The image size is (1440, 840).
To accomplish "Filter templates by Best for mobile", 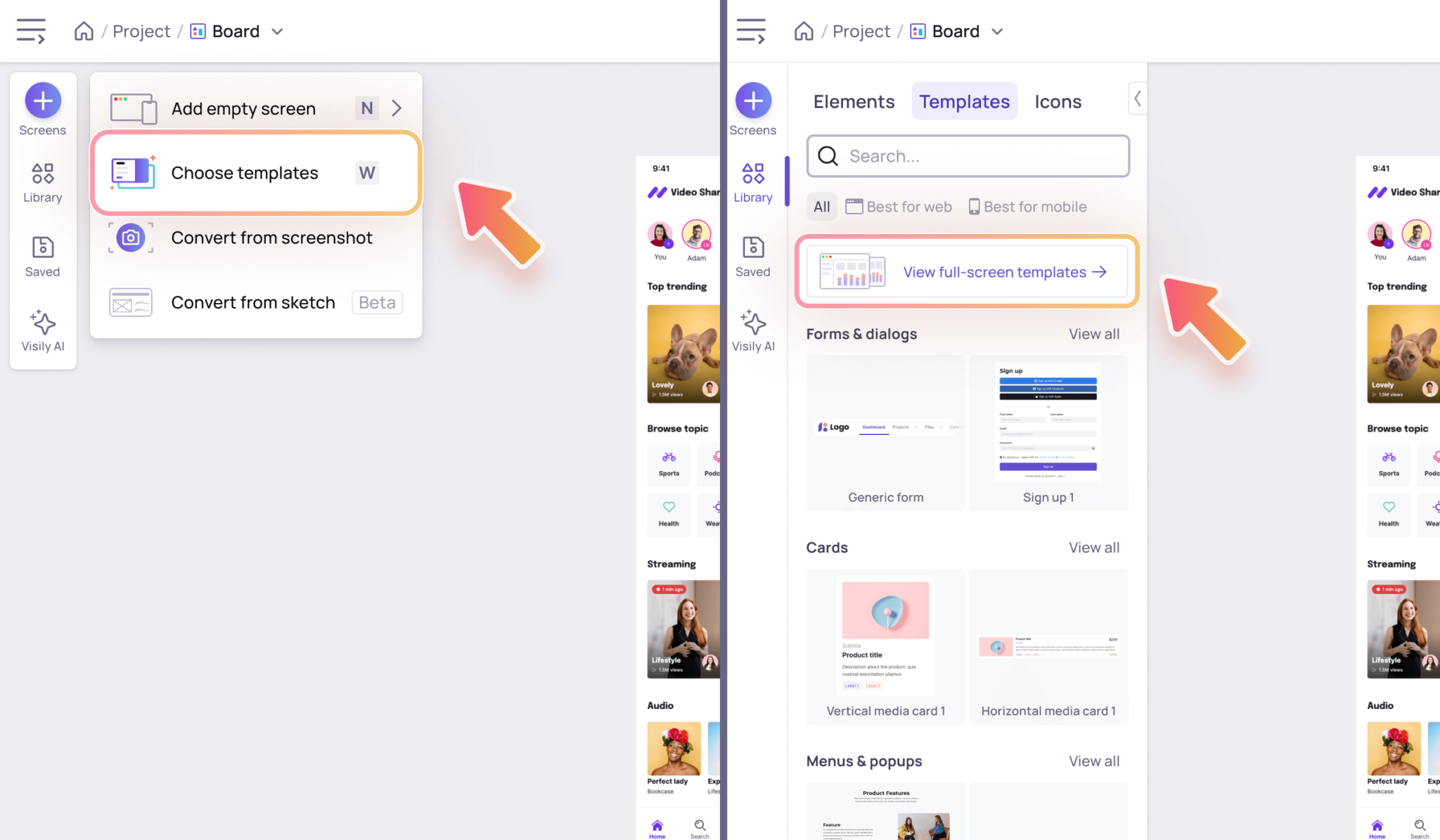I will 1027,207.
